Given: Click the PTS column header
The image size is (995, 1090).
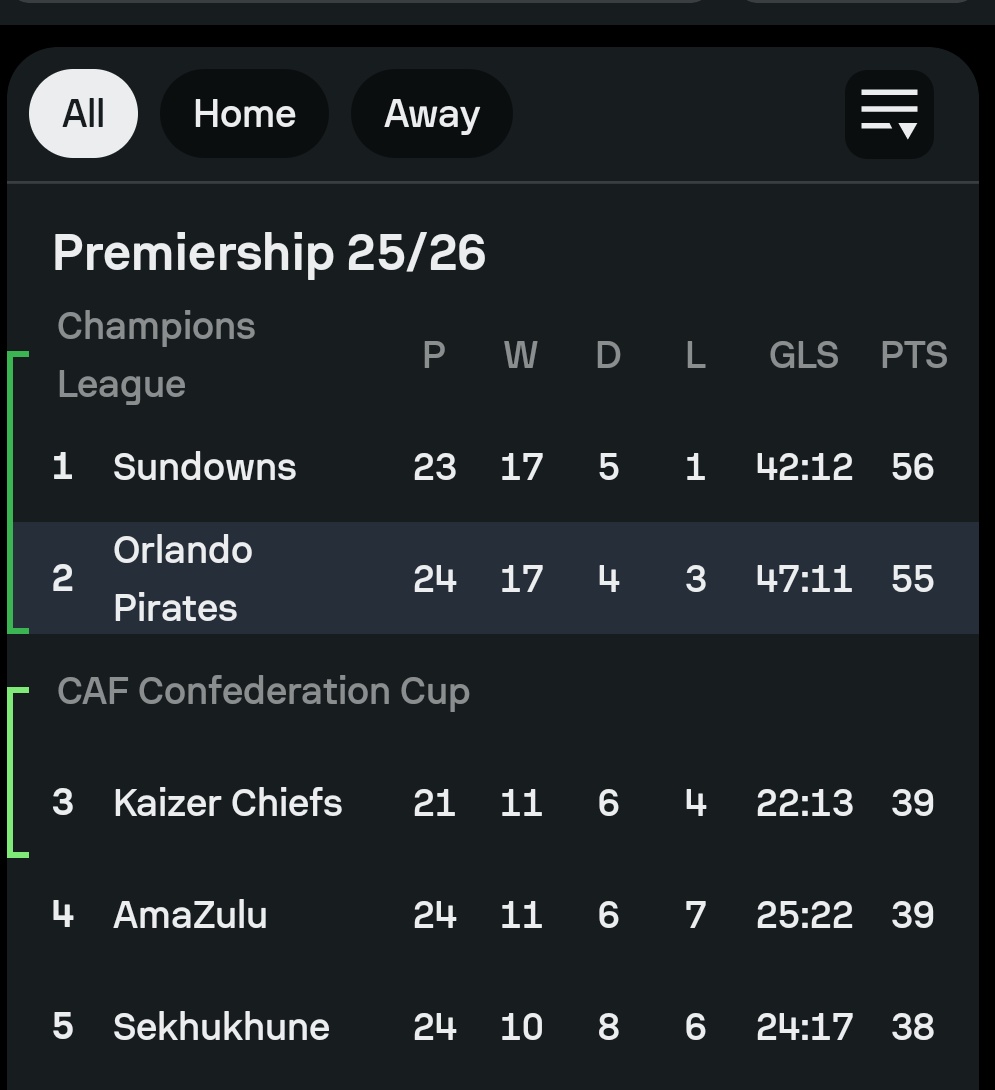Looking at the screenshot, I should pyautogui.click(x=913, y=355).
